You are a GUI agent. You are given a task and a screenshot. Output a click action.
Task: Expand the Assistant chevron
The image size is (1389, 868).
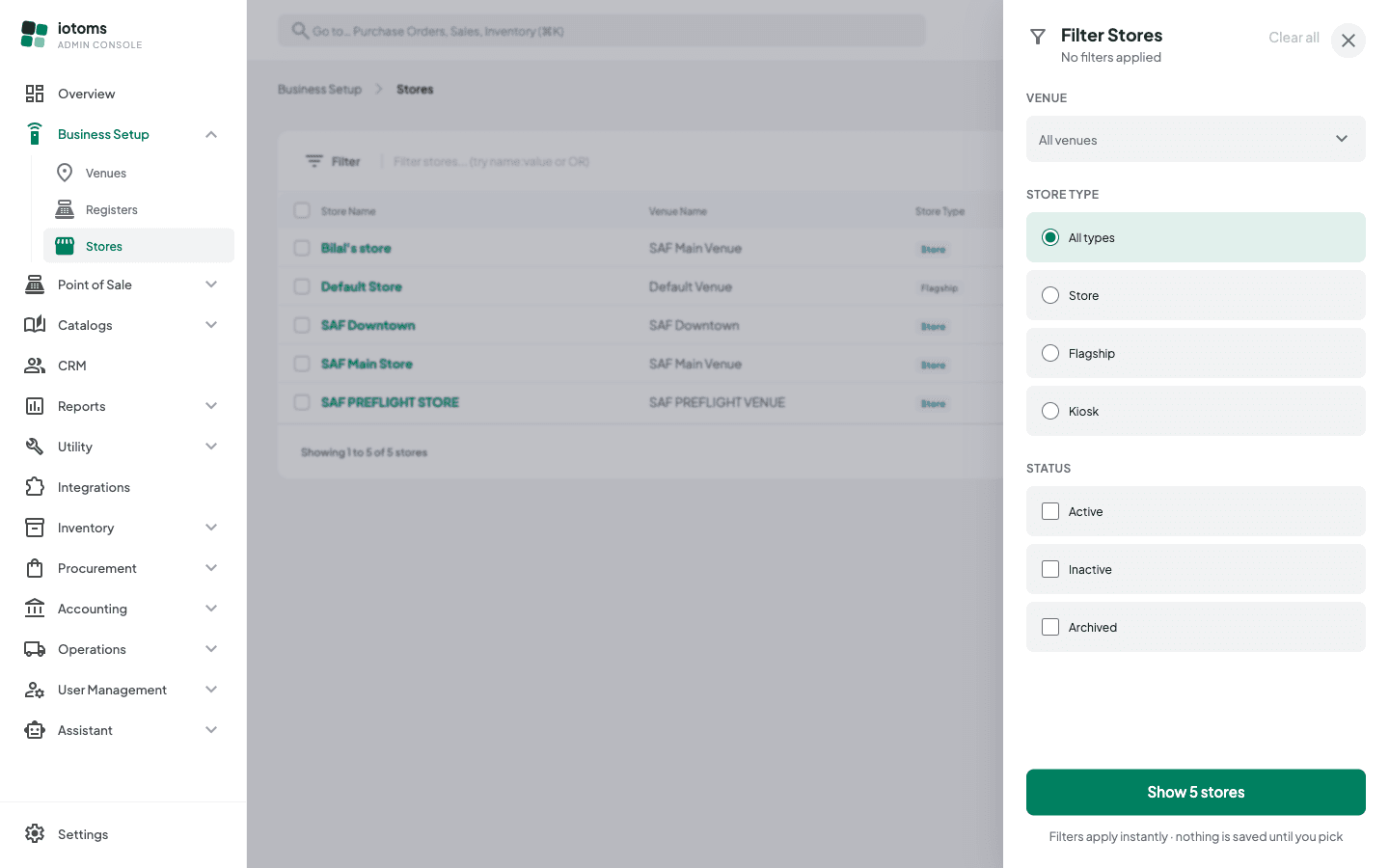pos(211,730)
